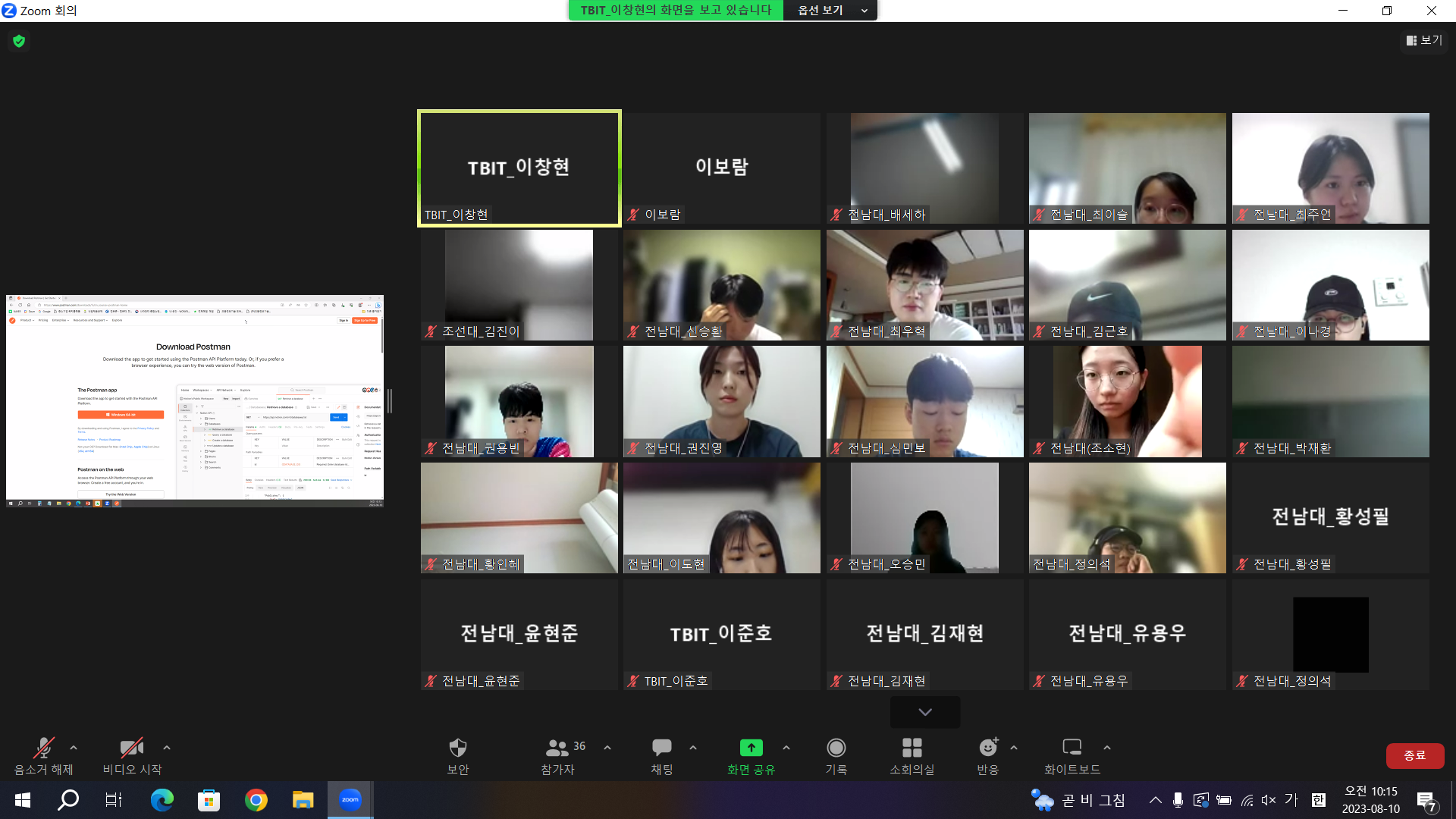Open the 보기 view menu
The height and width of the screenshot is (819, 1456).
(1424, 40)
